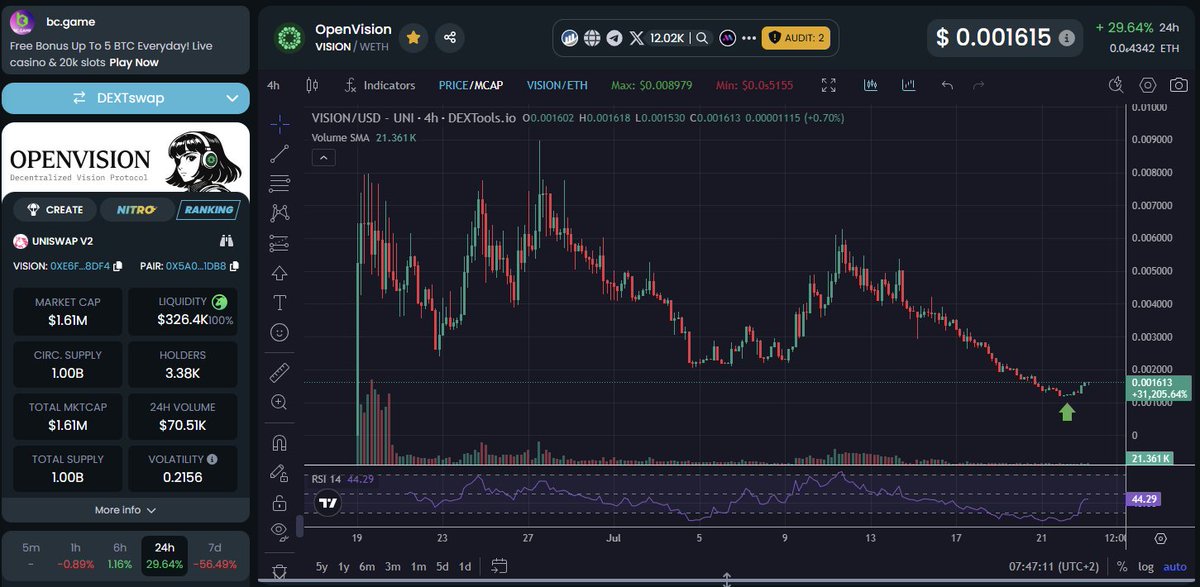Viewport: 1200px width, 587px height.
Task: Open the X (Twitter) profile link
Action: [x=637, y=38]
